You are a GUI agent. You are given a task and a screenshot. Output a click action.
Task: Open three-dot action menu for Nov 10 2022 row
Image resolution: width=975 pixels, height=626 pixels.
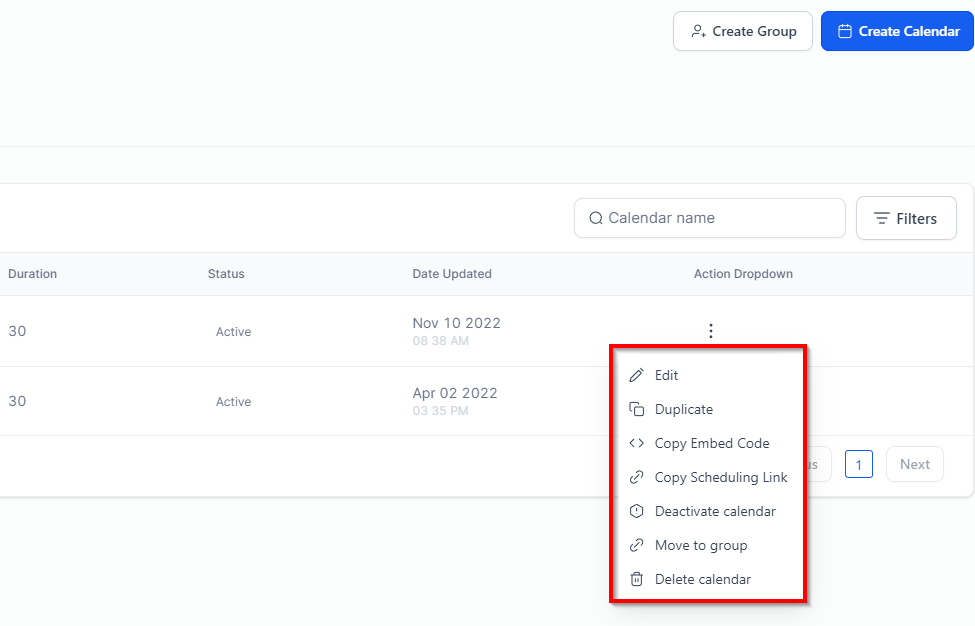coord(711,331)
